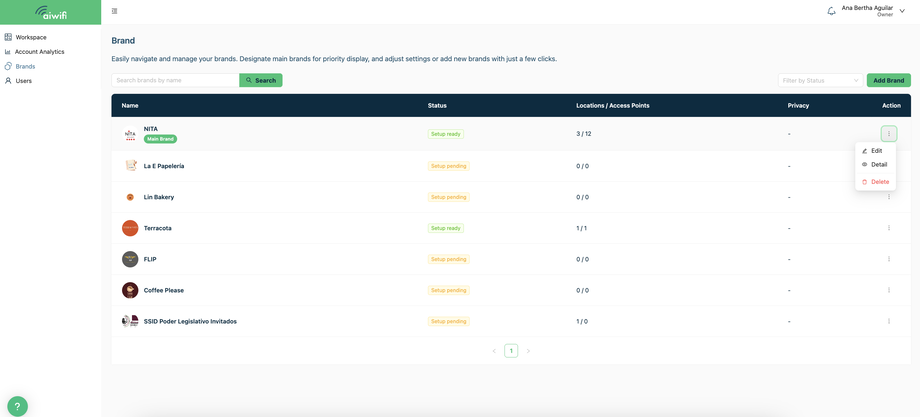Collapse the sidebar with the menu fold icon
The width and height of the screenshot is (920, 417).
(x=114, y=11)
